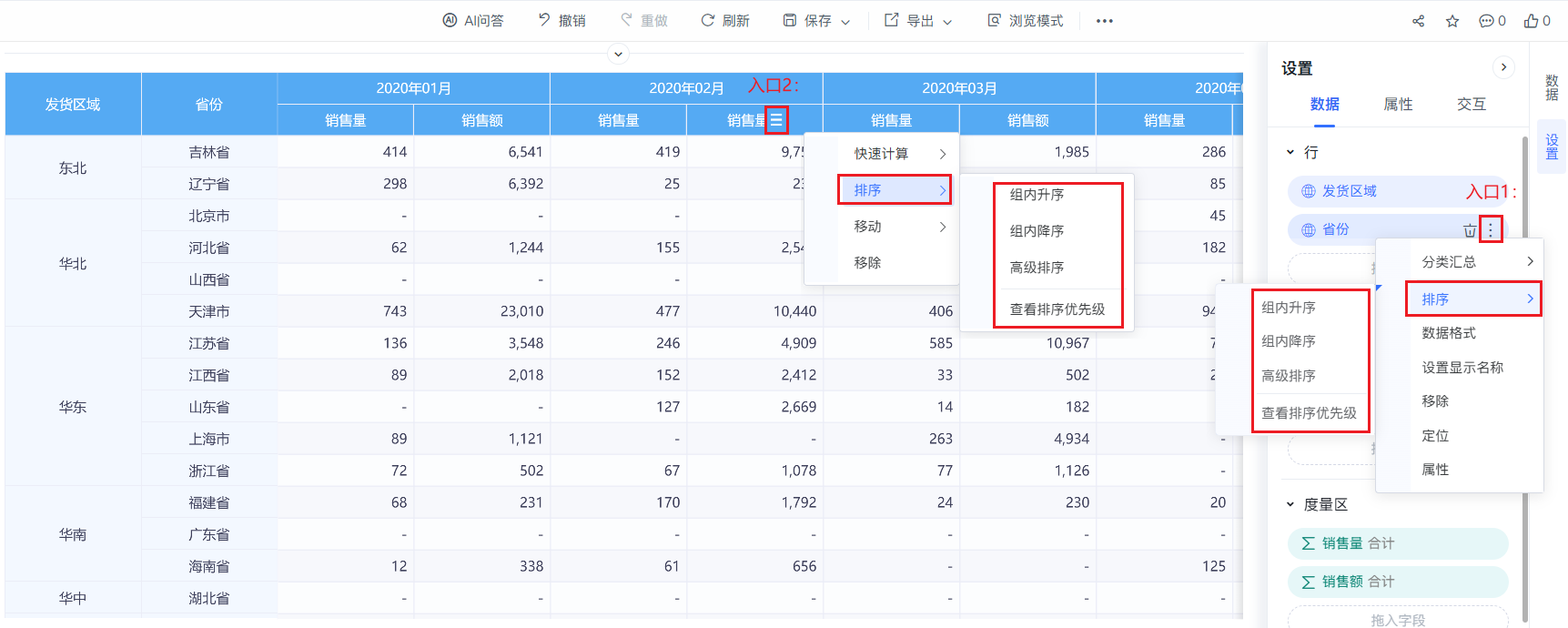Click 查看排序优先级 in the field sort submenu
The image size is (1568, 628).
pos(1310,413)
